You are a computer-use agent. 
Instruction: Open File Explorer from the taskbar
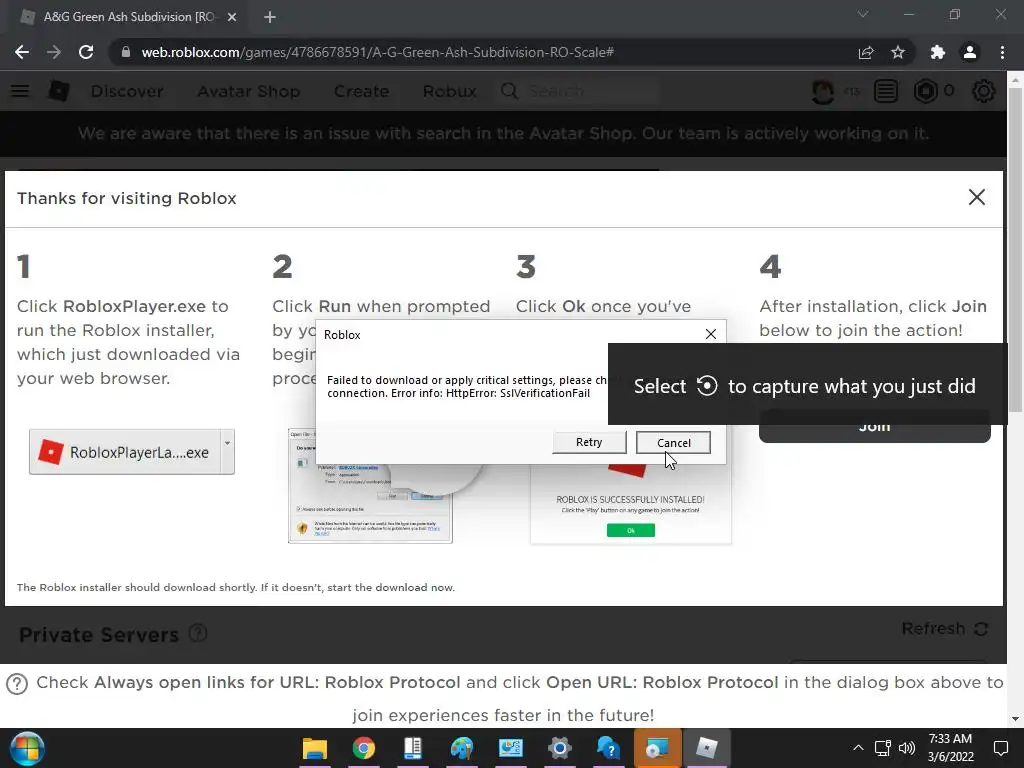pyautogui.click(x=315, y=748)
